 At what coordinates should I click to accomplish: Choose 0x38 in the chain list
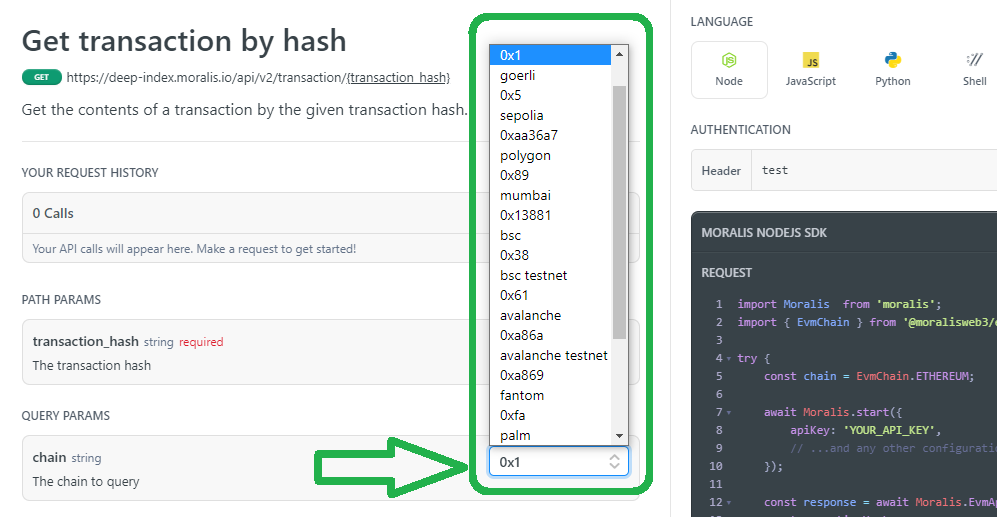point(550,255)
